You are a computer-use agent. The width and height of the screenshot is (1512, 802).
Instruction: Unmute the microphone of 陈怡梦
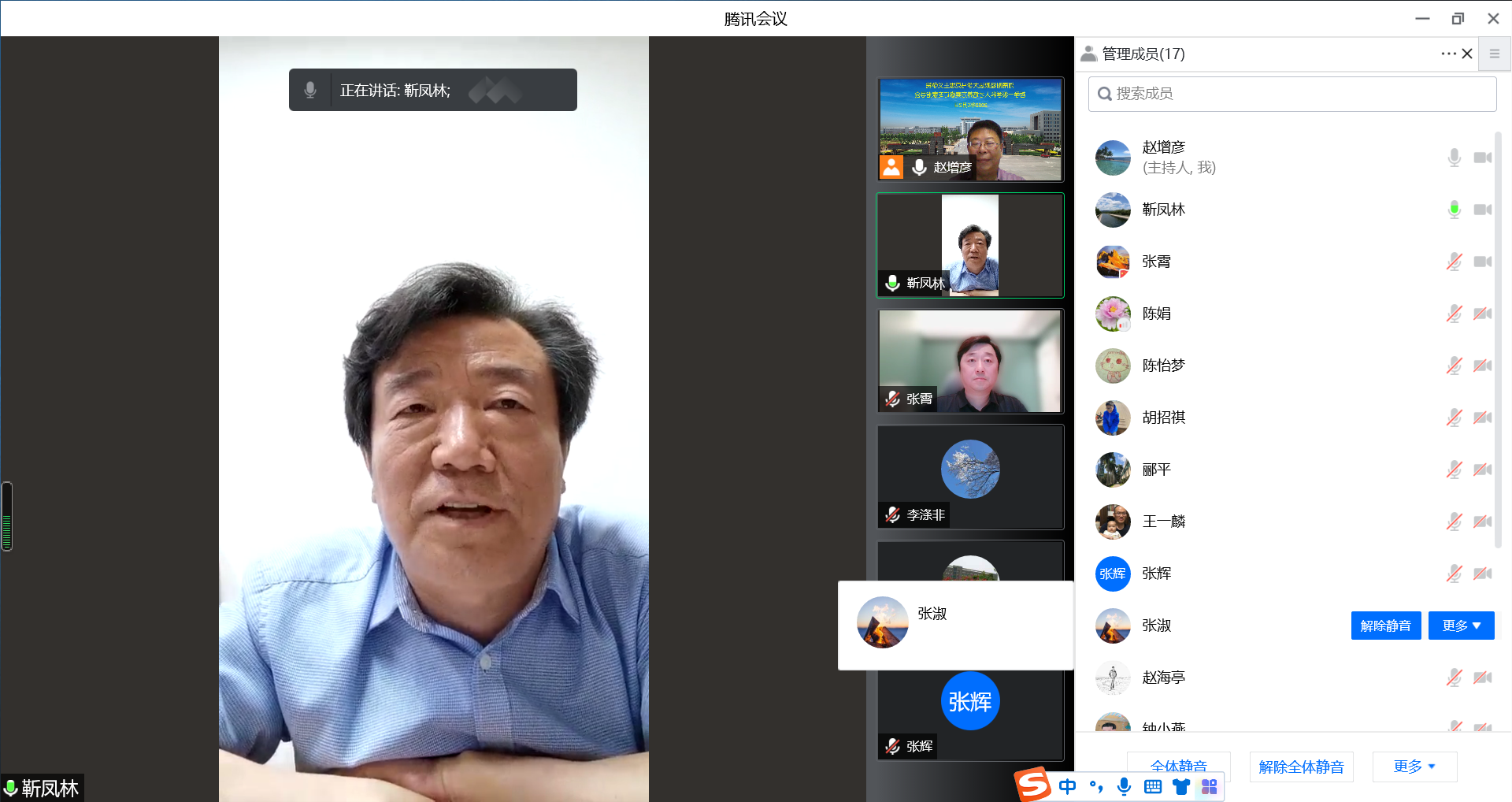click(x=1455, y=366)
